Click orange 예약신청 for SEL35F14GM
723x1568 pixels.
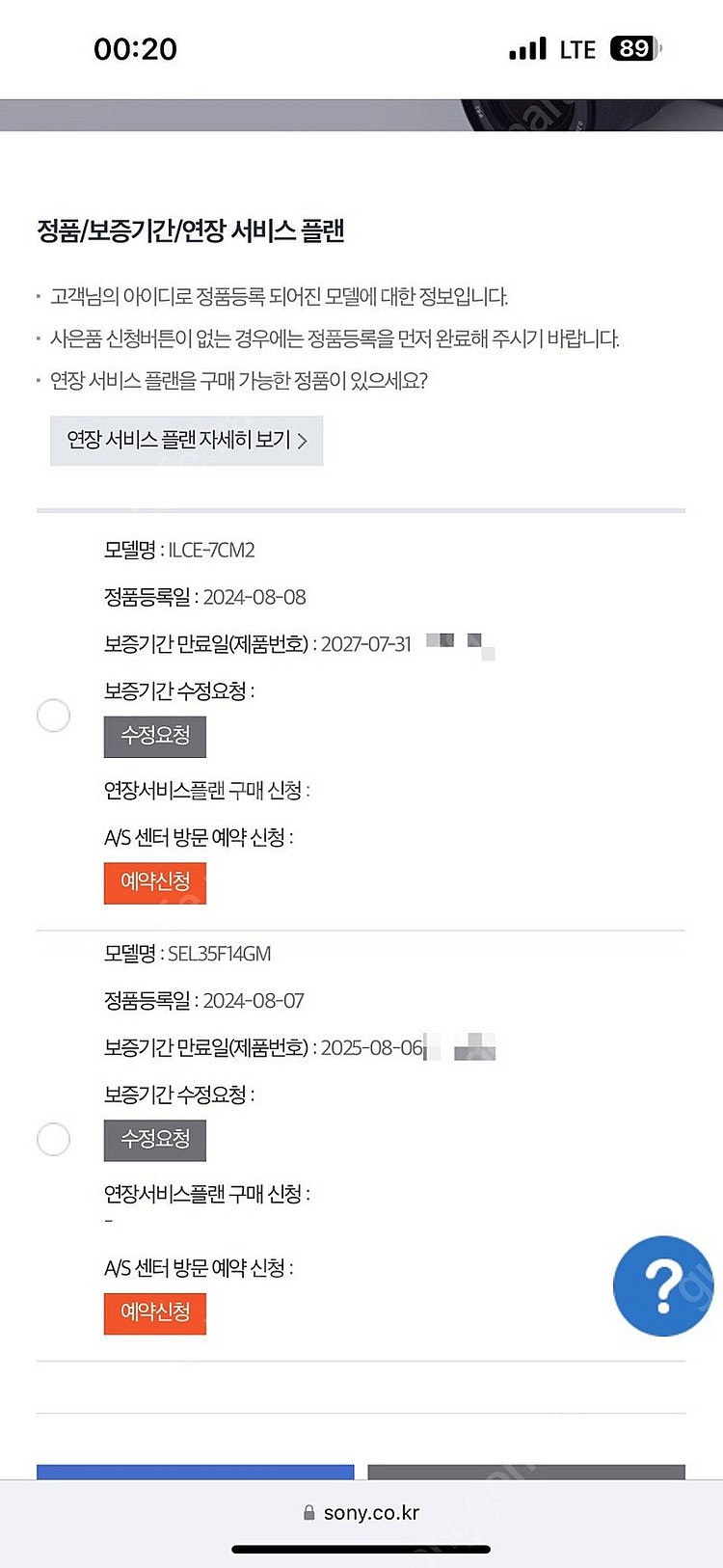(155, 1313)
